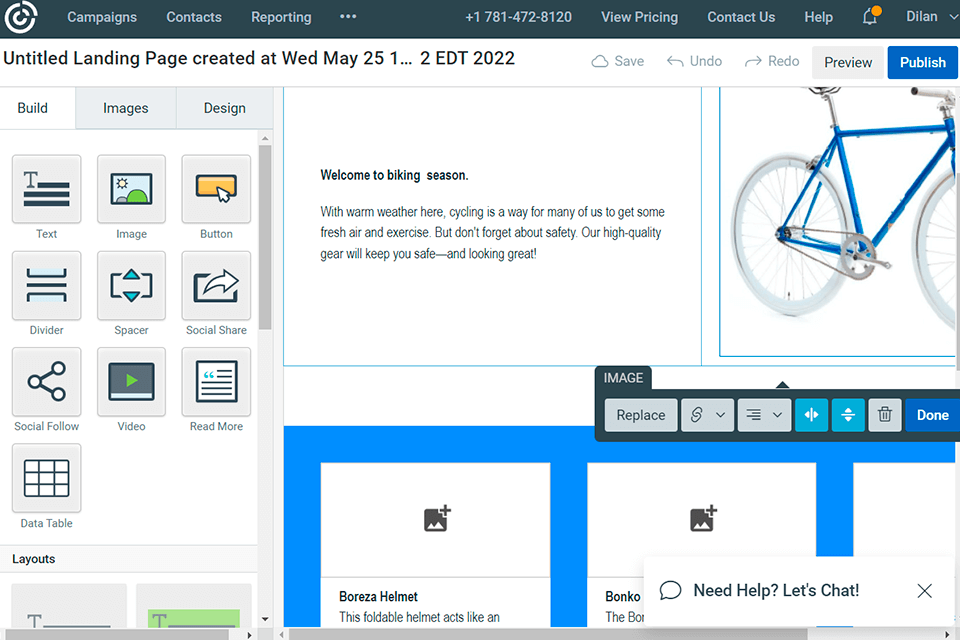Choose the Data Table block icon

click(47, 478)
